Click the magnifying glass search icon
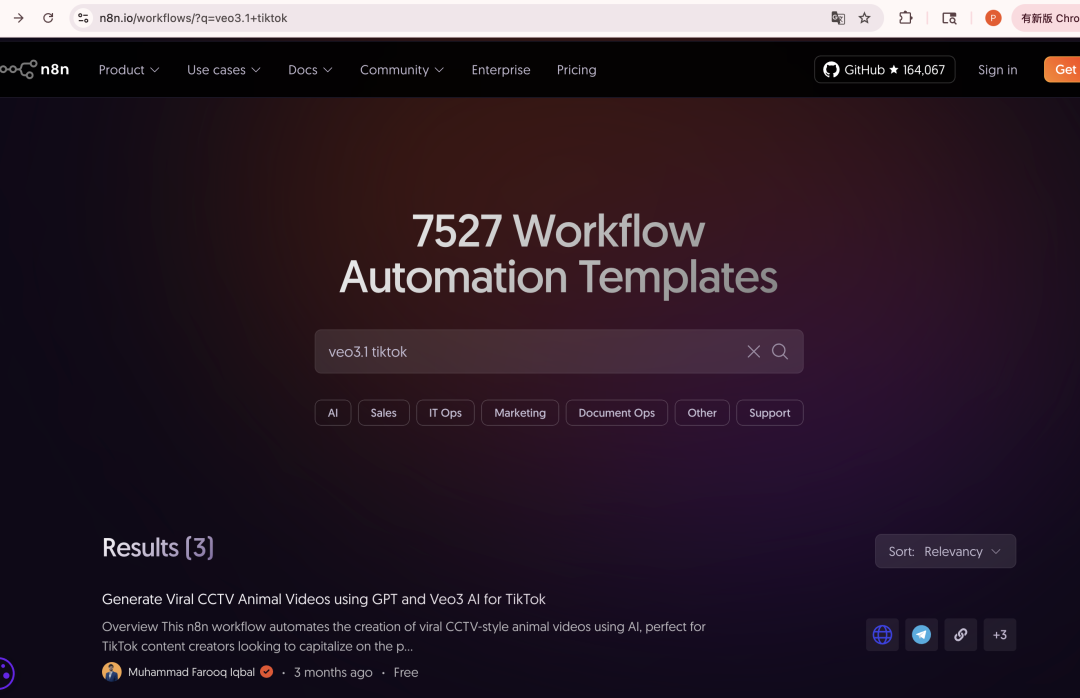Viewport: 1080px width, 698px height. (x=780, y=351)
